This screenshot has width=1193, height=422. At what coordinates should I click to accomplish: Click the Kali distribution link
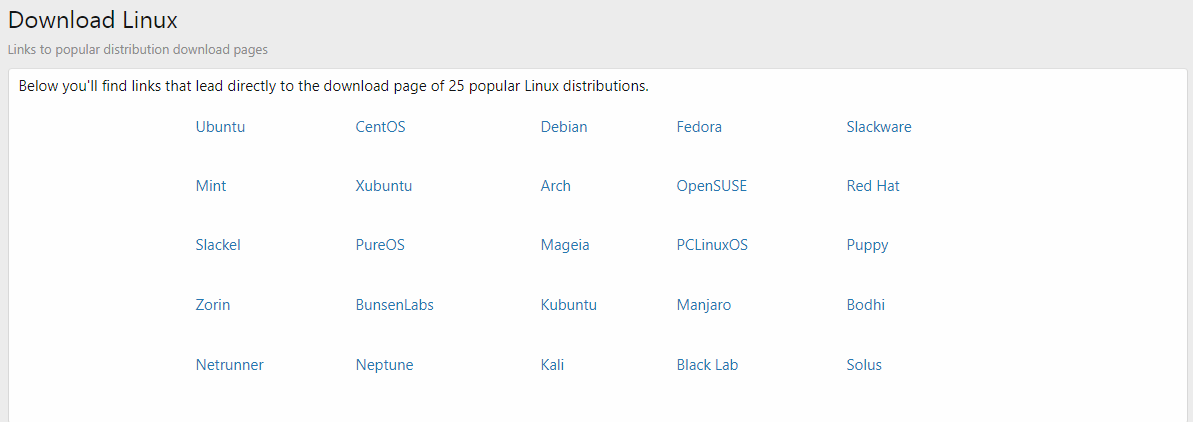[552, 365]
